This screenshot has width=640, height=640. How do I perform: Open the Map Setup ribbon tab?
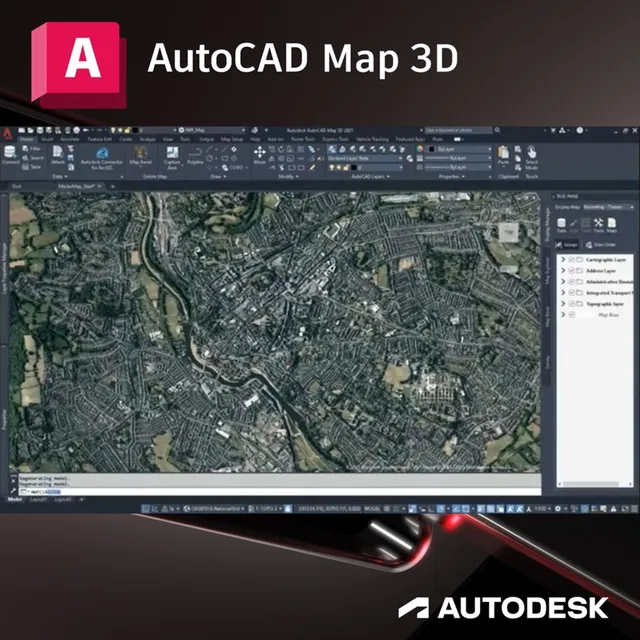(232, 140)
